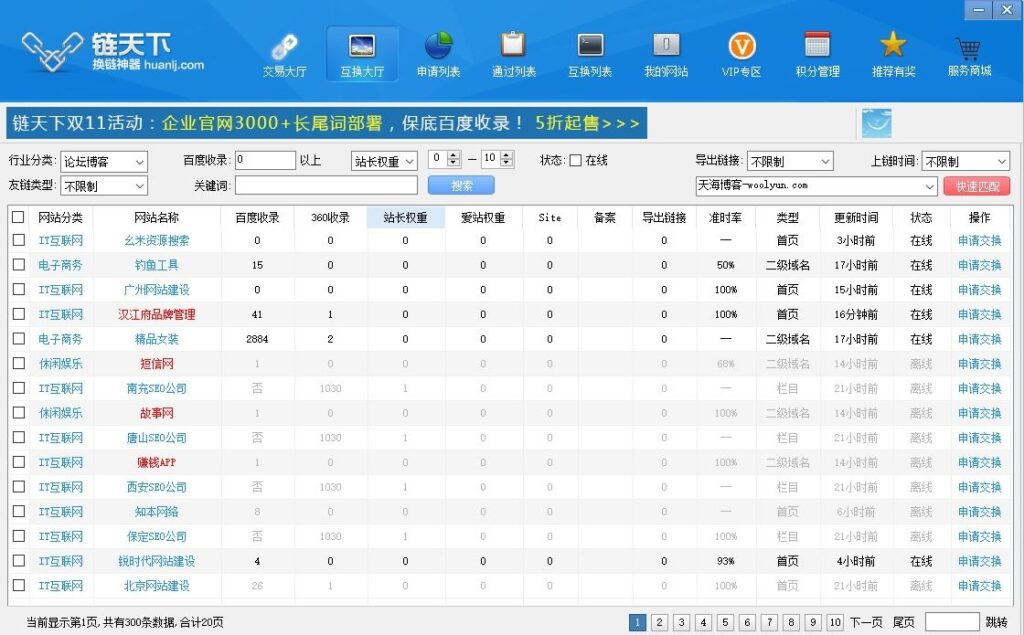Toggle the select-all checkbox in table header
The width and height of the screenshot is (1024, 635).
(18, 217)
